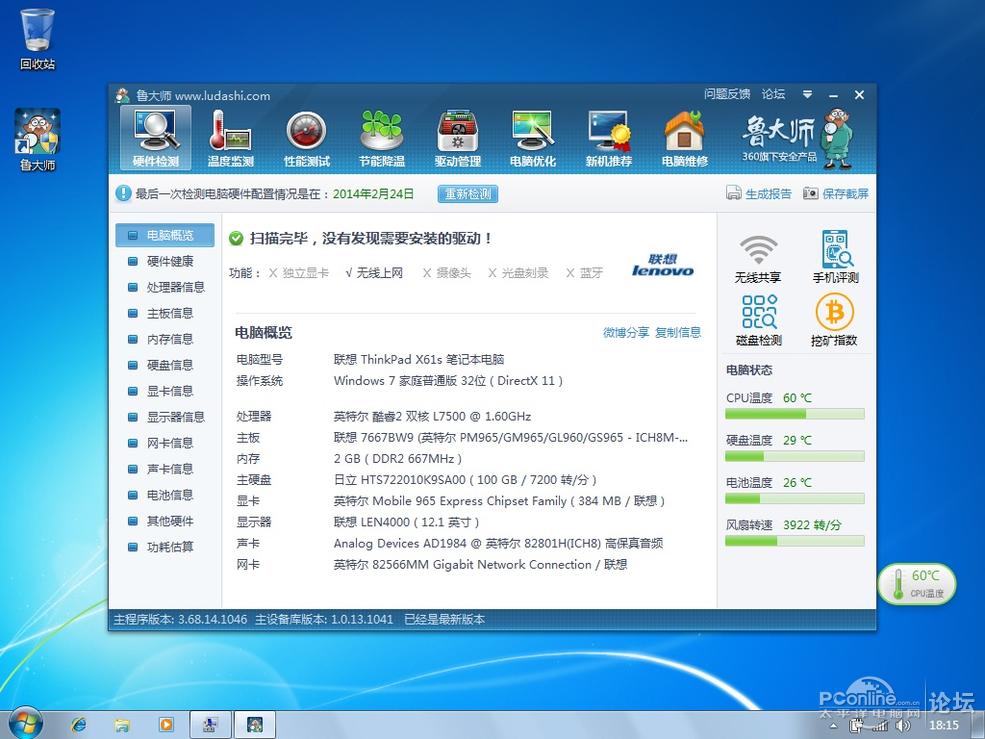Click the Windows 7 家庭普通版 OS text

448,381
